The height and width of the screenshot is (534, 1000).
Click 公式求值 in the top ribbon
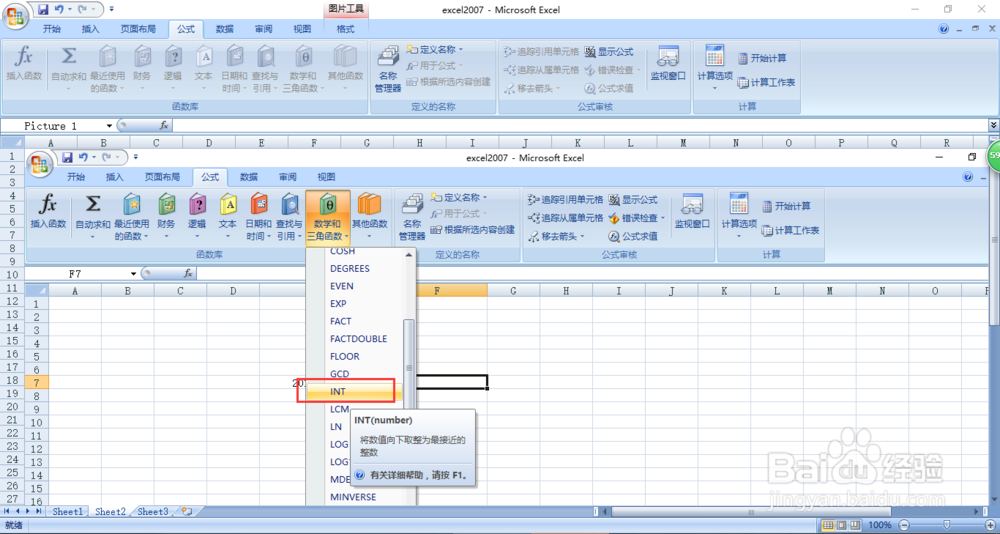[x=610, y=89]
